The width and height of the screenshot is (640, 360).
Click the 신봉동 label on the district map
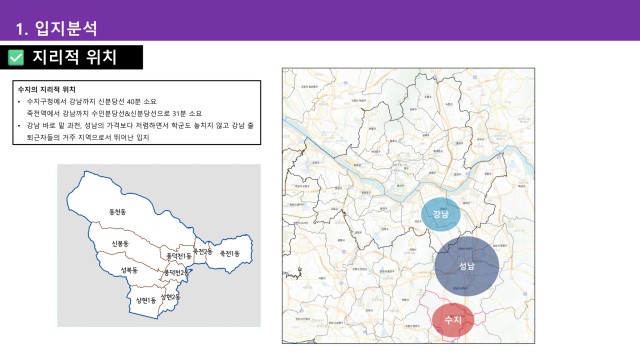click(120, 244)
